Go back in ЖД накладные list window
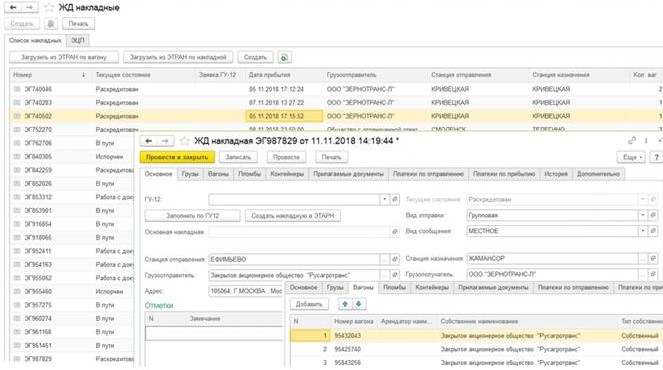This screenshot has width=663, height=370. click(13, 7)
